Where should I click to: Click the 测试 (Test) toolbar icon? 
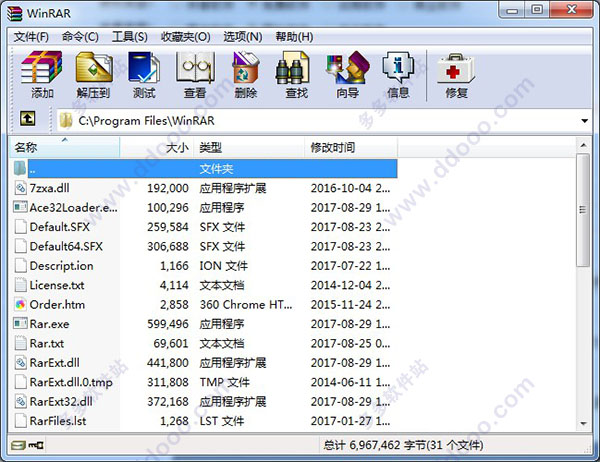tap(144, 67)
